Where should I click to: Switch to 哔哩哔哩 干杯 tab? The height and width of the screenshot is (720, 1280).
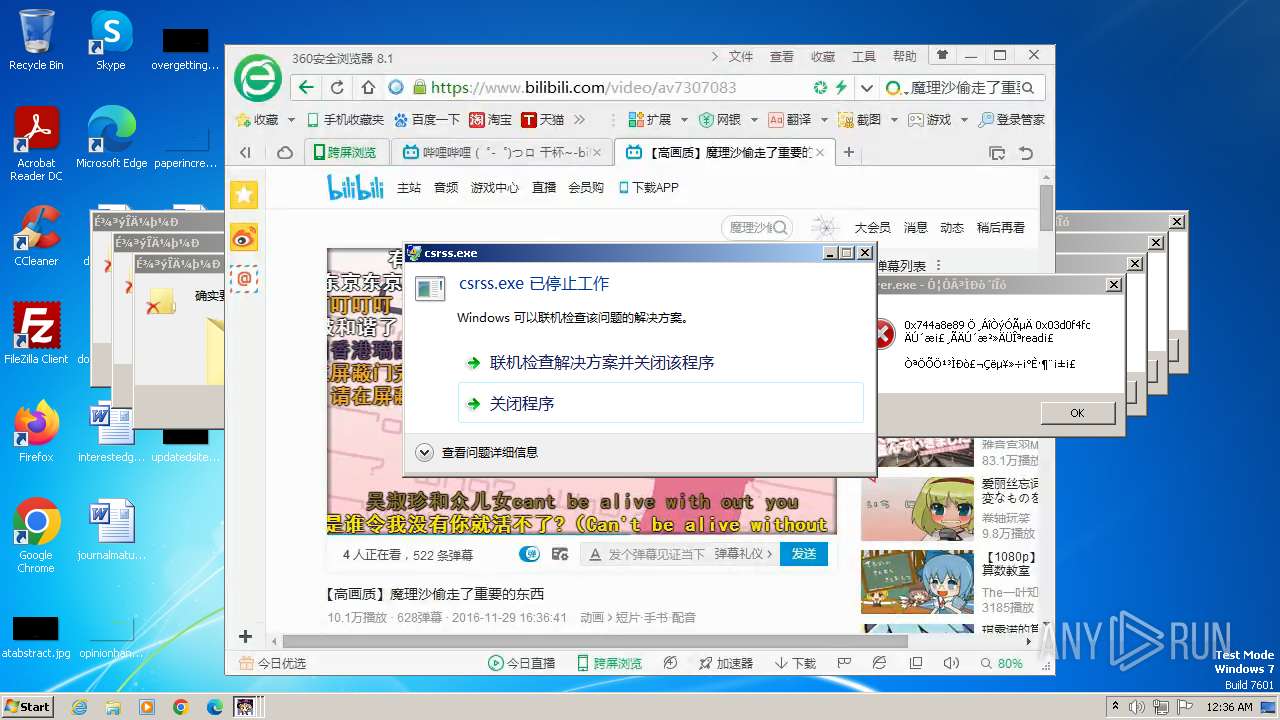coord(502,153)
